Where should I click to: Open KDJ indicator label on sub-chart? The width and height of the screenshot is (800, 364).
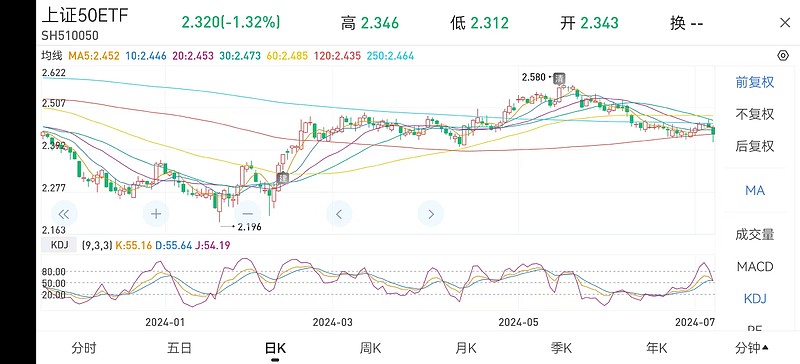tap(59, 245)
